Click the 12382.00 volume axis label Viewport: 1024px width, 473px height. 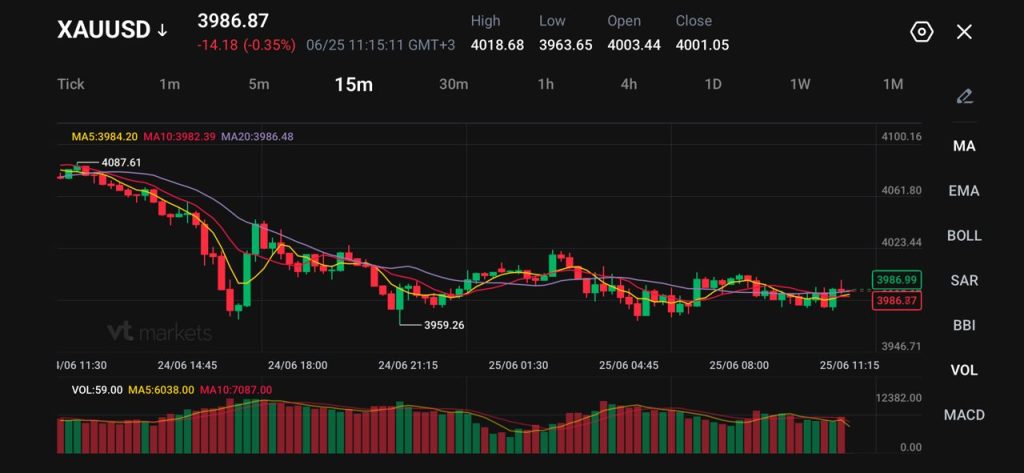[x=899, y=398]
